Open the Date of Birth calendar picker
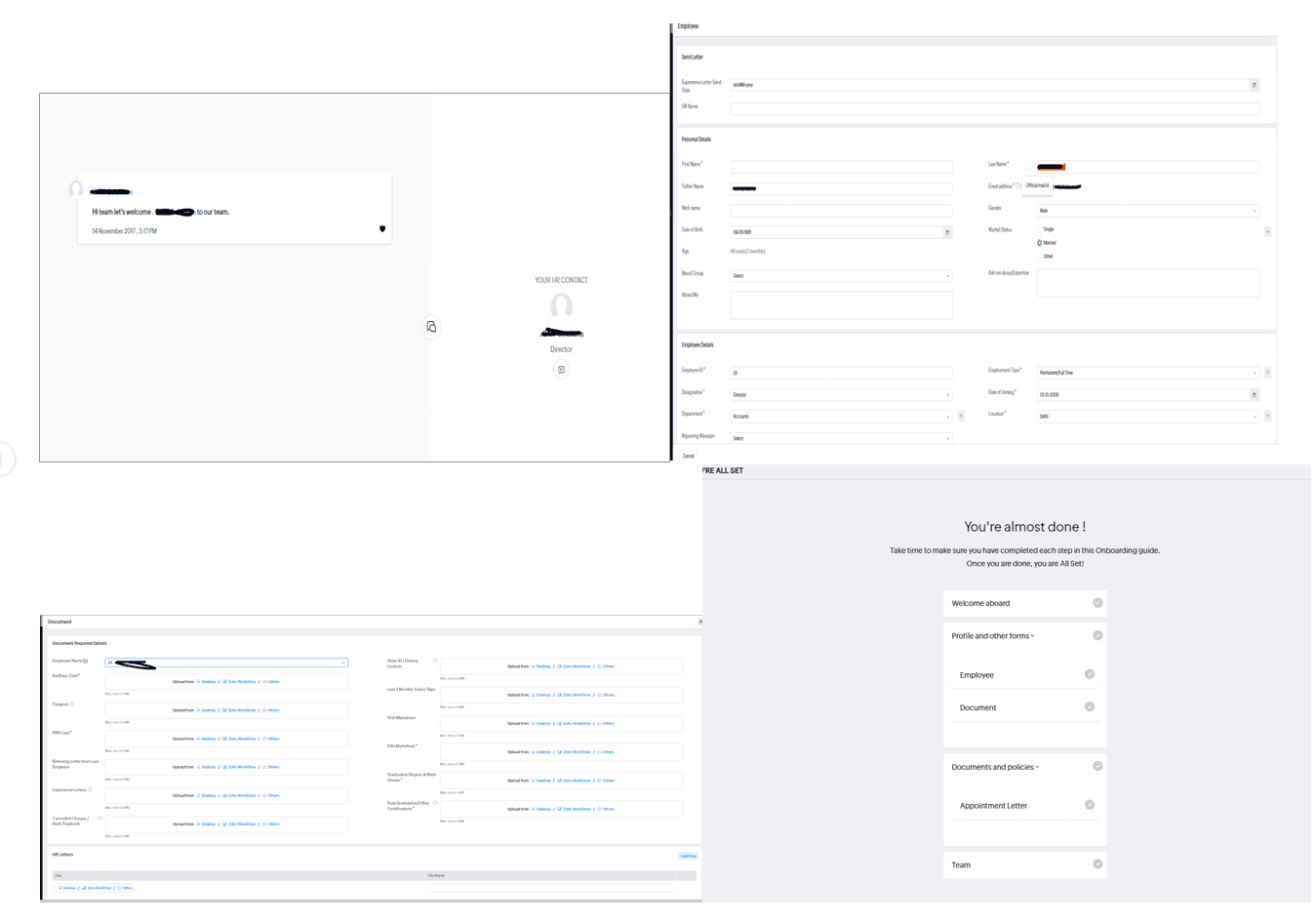The width and height of the screenshot is (1316, 923). [x=946, y=232]
